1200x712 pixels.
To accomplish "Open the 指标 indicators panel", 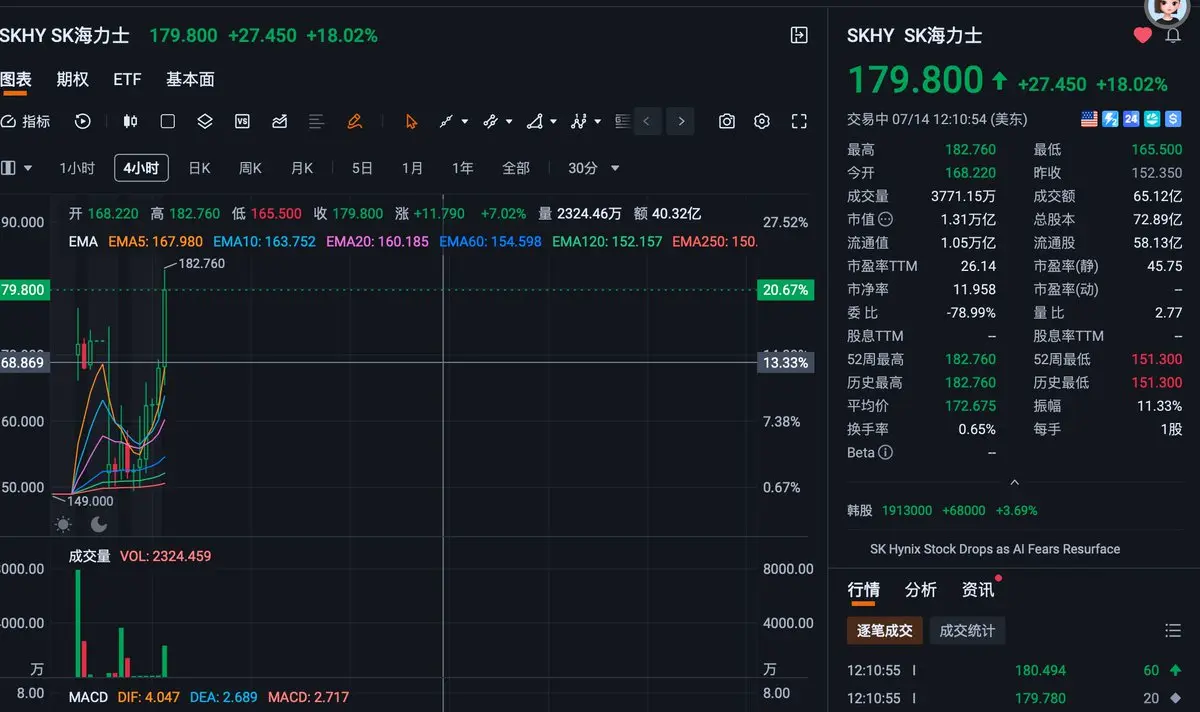I will pyautogui.click(x=25, y=121).
